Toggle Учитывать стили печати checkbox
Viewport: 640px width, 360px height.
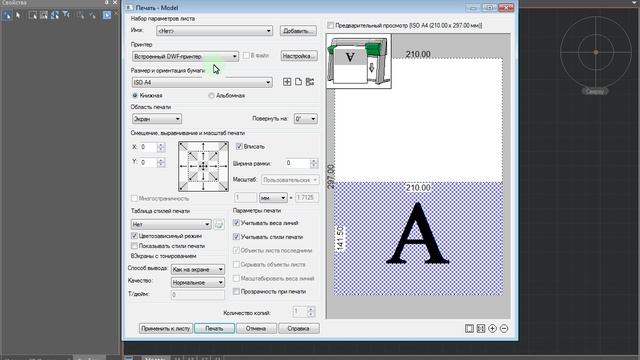pos(236,237)
